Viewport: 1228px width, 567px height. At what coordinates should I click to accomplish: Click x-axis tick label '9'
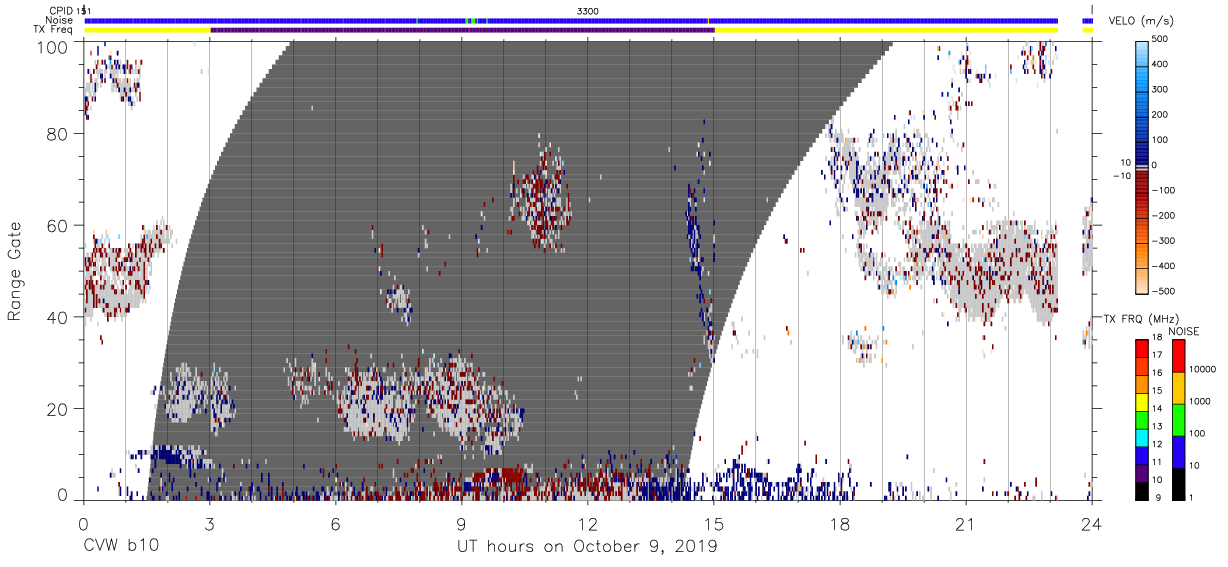461,524
